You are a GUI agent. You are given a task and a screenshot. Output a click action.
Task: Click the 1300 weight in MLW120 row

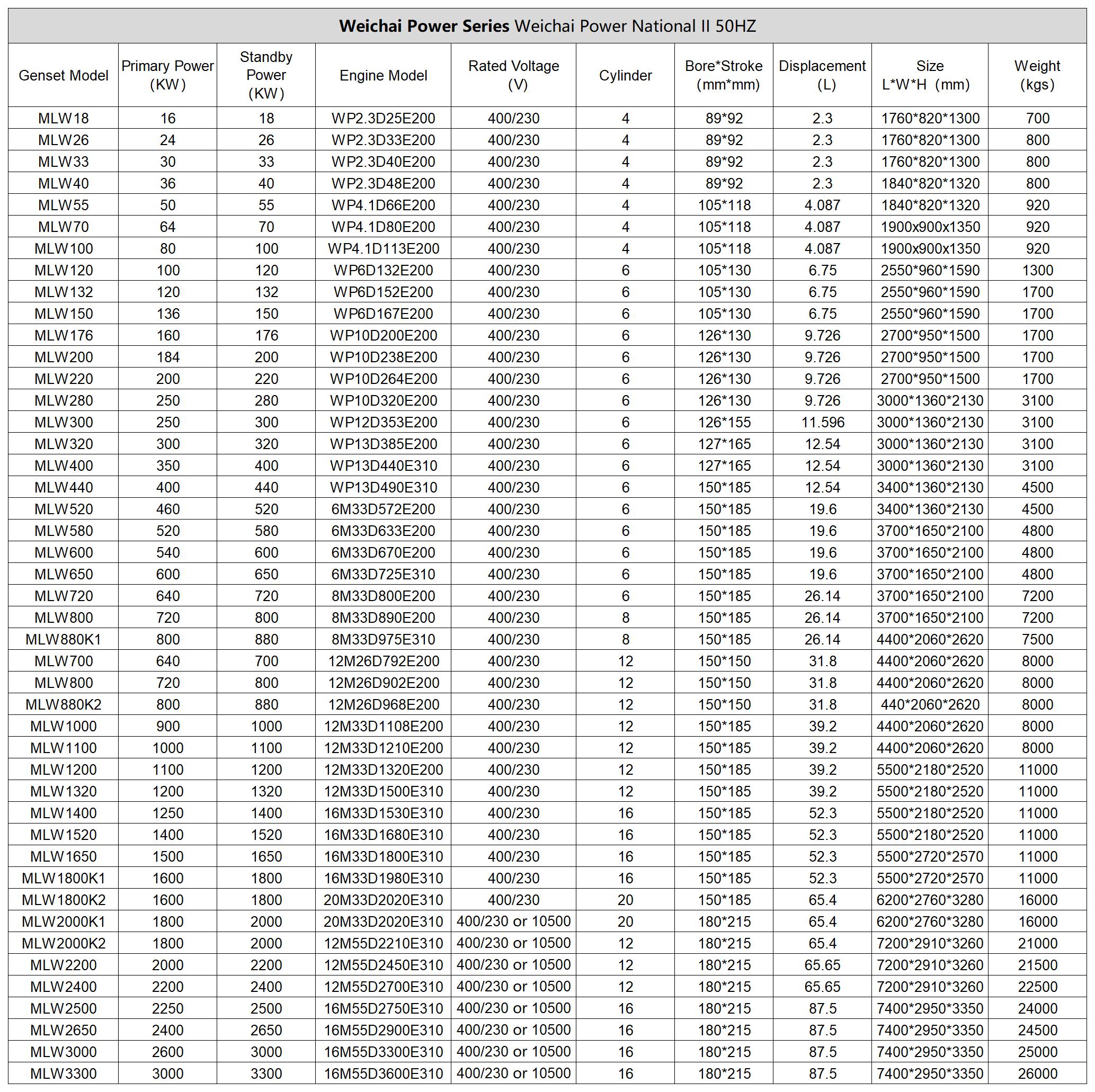coord(1038,270)
